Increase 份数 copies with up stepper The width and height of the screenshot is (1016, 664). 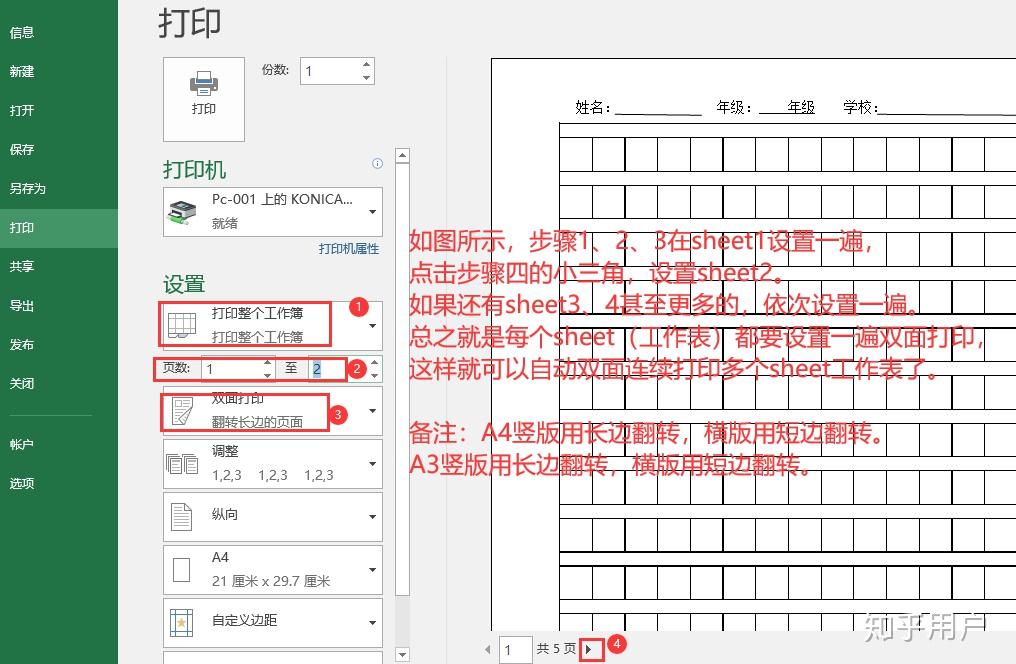[x=366, y=64]
